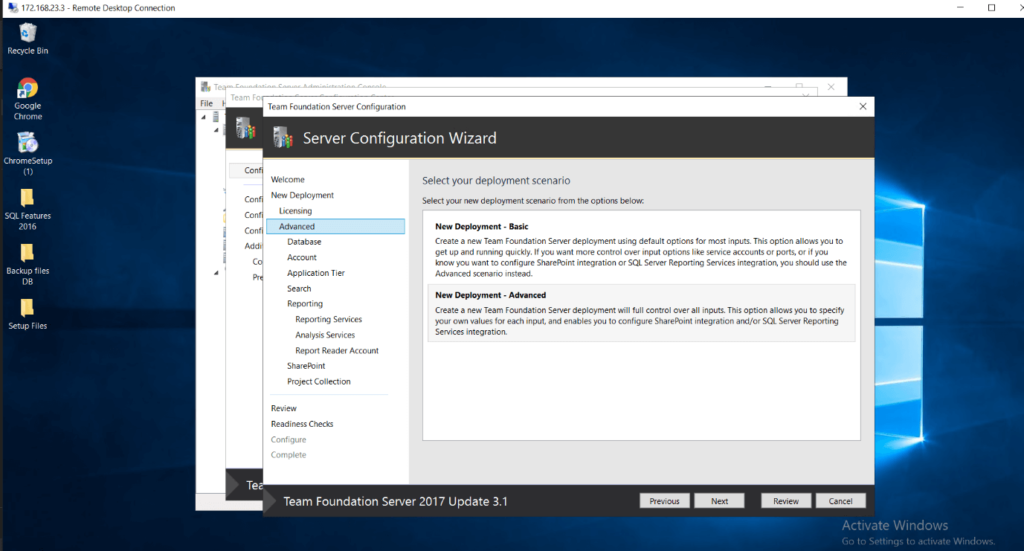Go to the SharePoint step
This screenshot has width=1024, height=551.
pos(306,366)
